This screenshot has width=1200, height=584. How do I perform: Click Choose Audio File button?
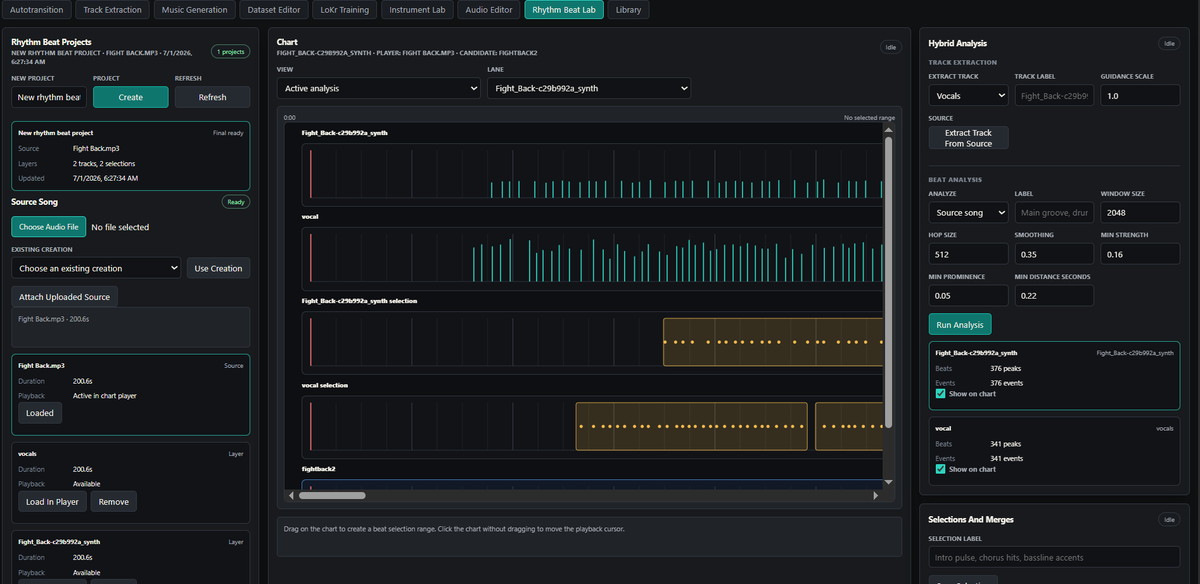49,227
